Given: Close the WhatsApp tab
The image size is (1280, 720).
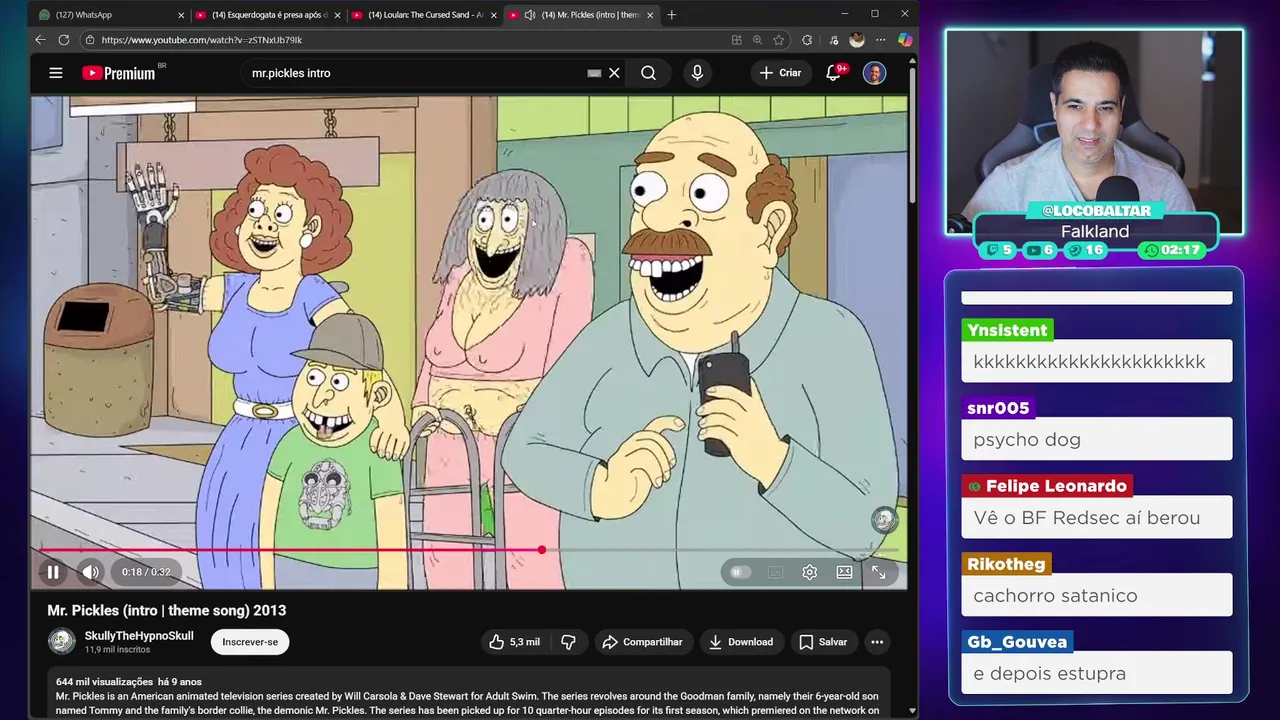Looking at the screenshot, I should 181,15.
